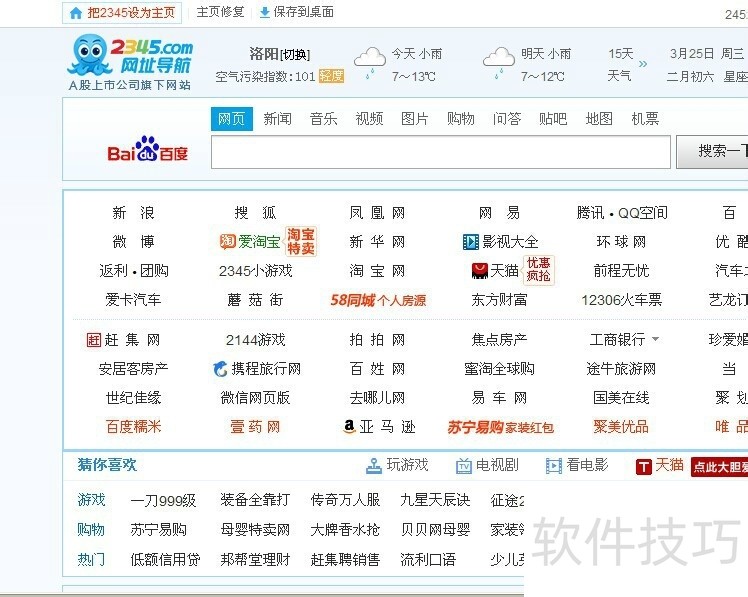Click the 看电影 film strip icon
Viewport: 748px width, 597px height.
[x=554, y=465]
